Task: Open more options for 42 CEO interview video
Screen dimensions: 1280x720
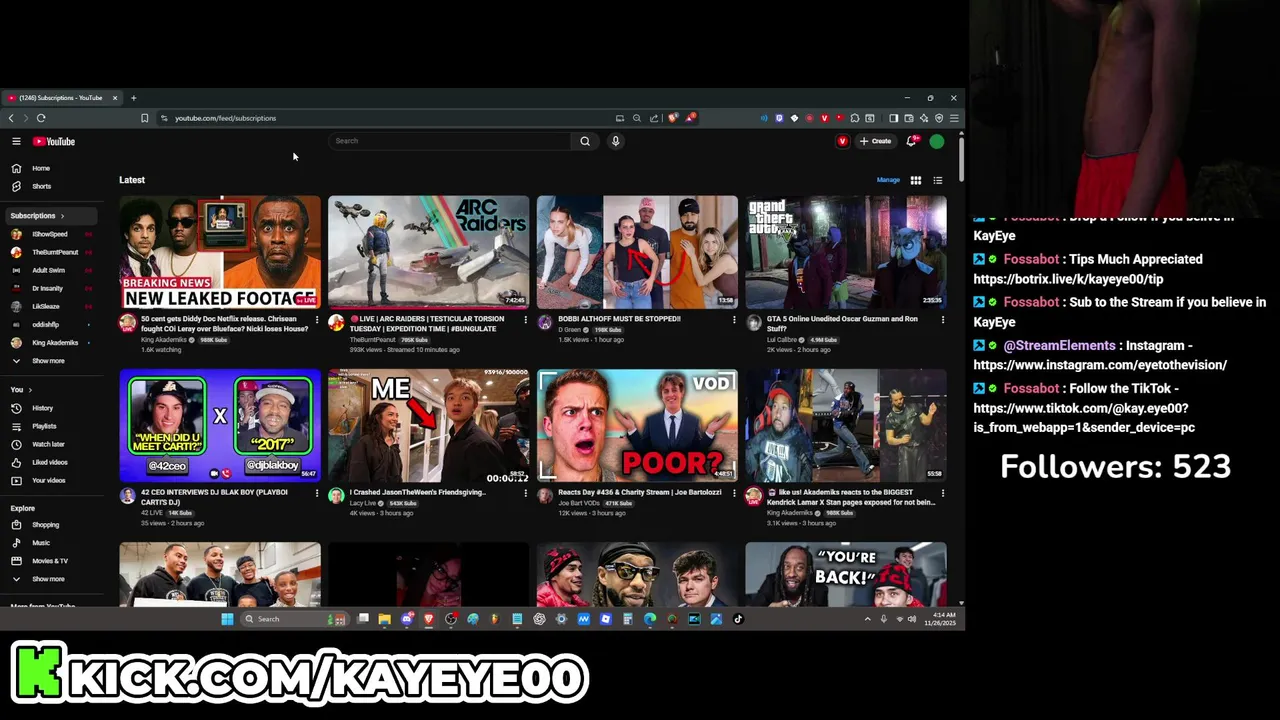Action: tap(317, 493)
